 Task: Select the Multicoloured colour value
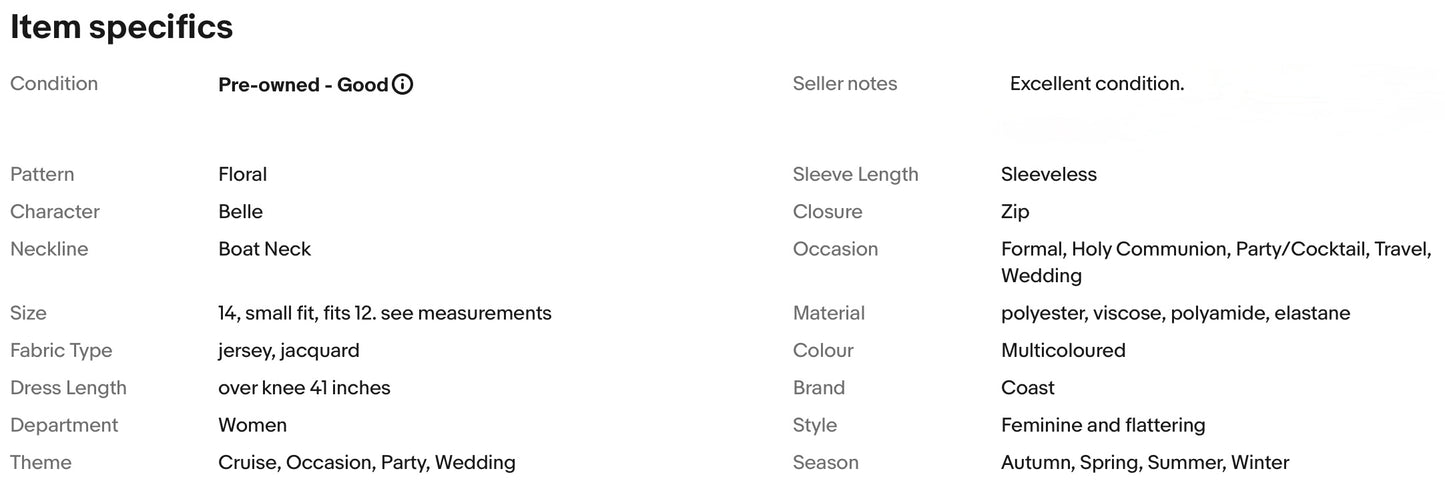[x=1063, y=351]
